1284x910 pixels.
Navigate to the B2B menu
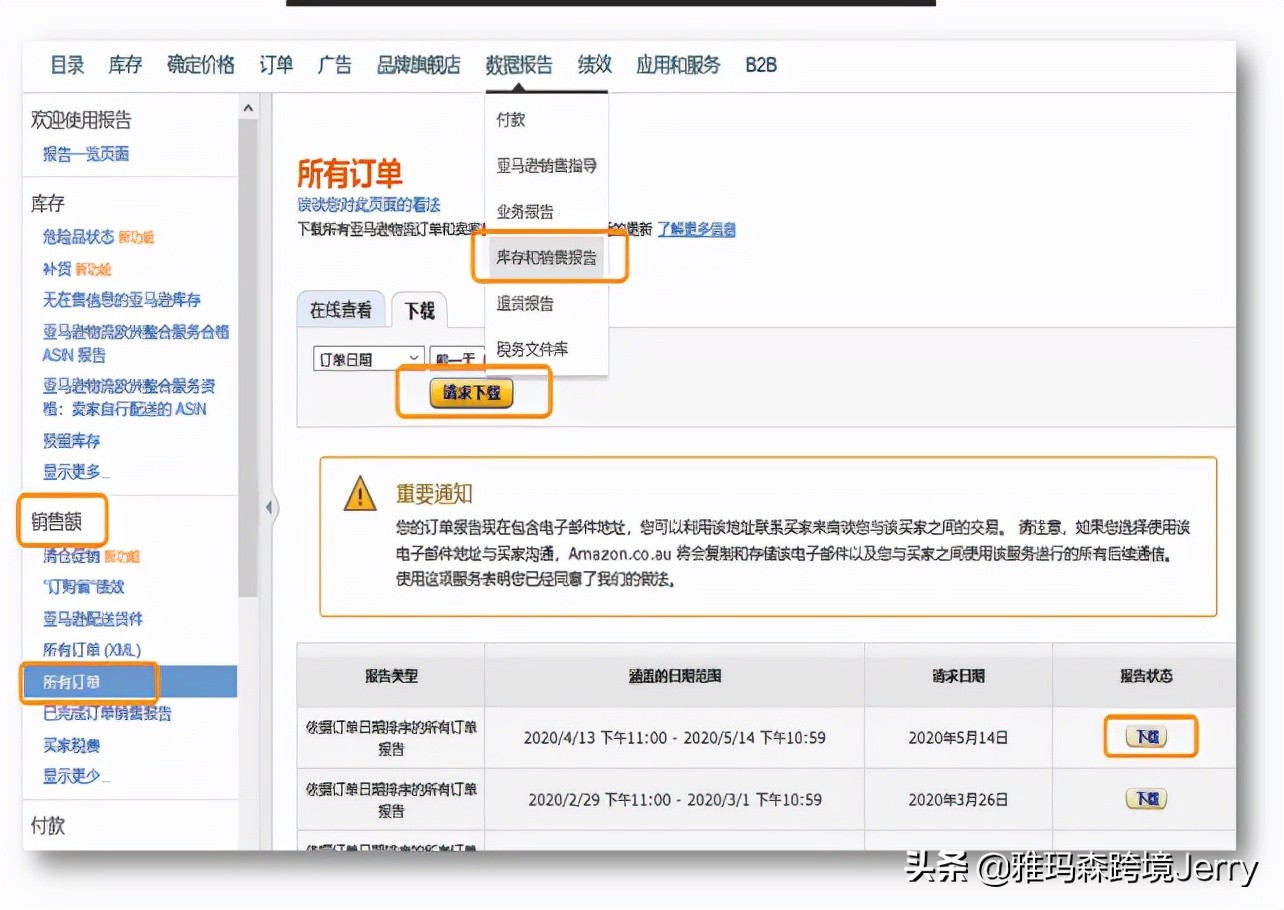point(759,64)
